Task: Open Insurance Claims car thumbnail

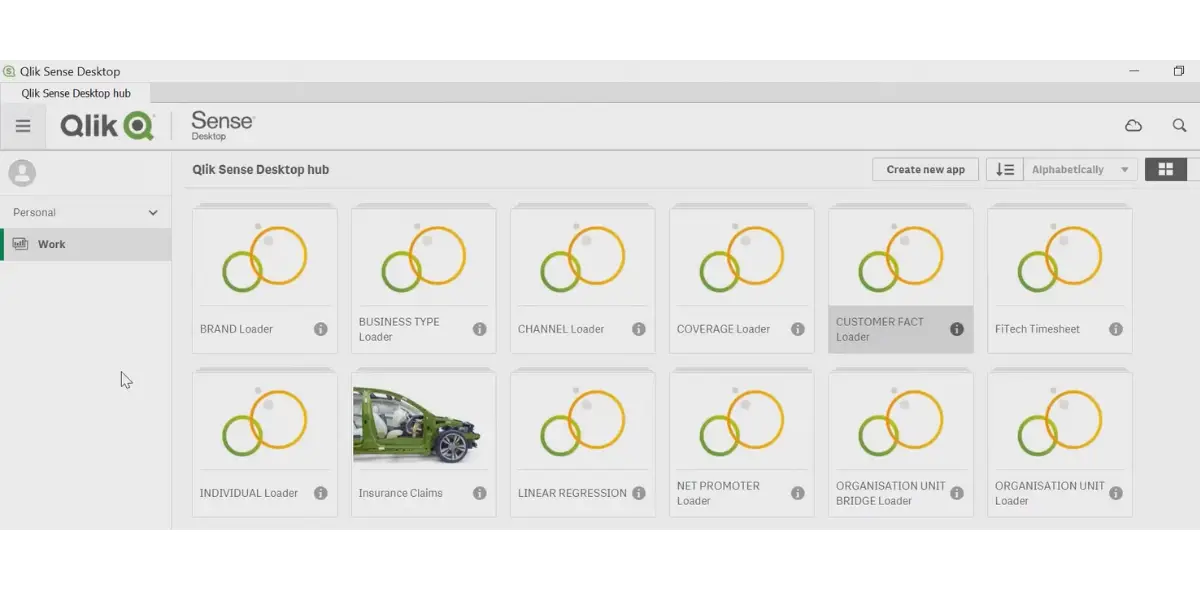Action: [x=424, y=421]
